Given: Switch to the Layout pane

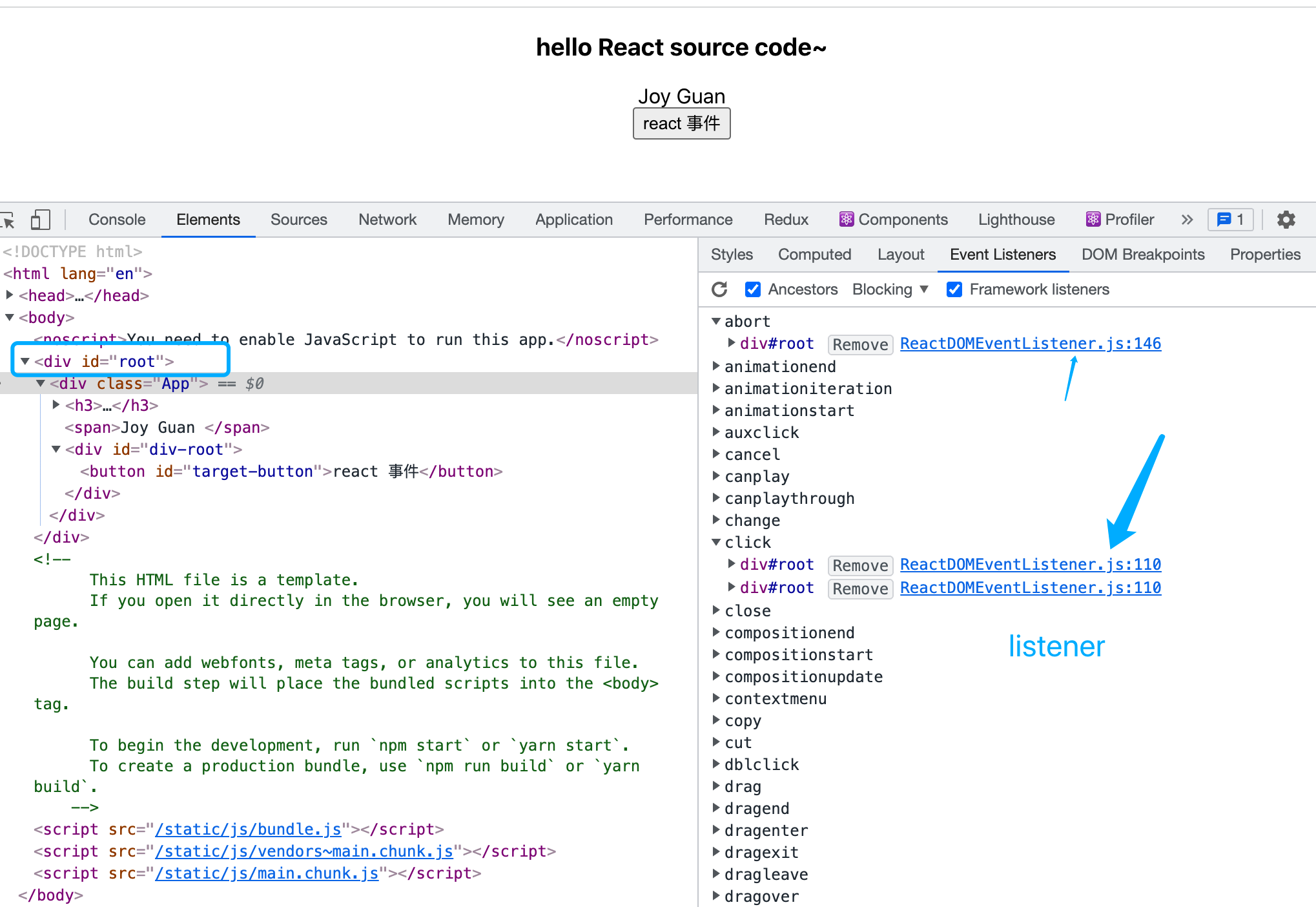Looking at the screenshot, I should point(901,255).
